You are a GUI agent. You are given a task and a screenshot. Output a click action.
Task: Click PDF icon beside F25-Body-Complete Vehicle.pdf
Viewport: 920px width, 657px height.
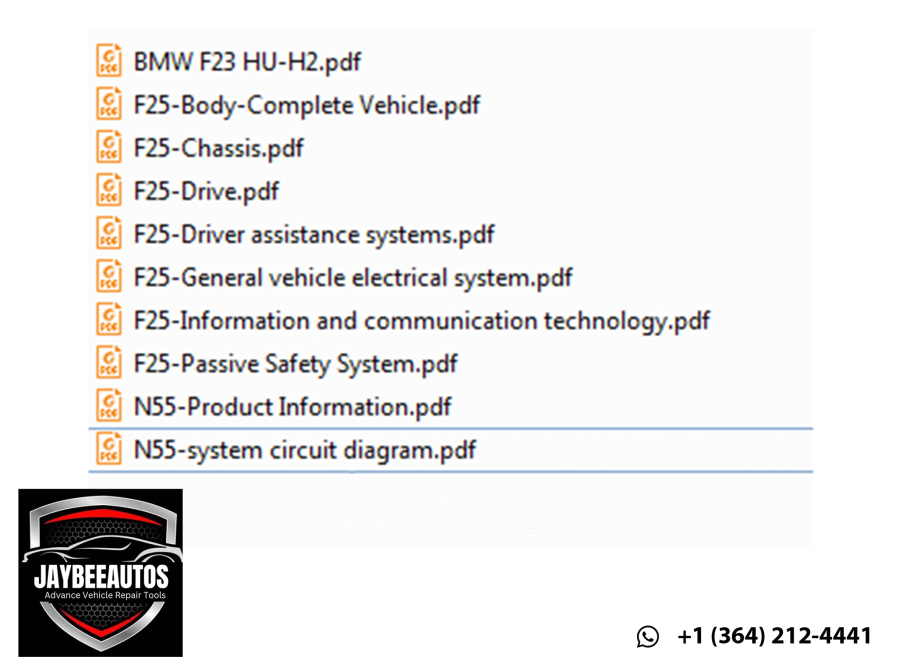[109, 104]
